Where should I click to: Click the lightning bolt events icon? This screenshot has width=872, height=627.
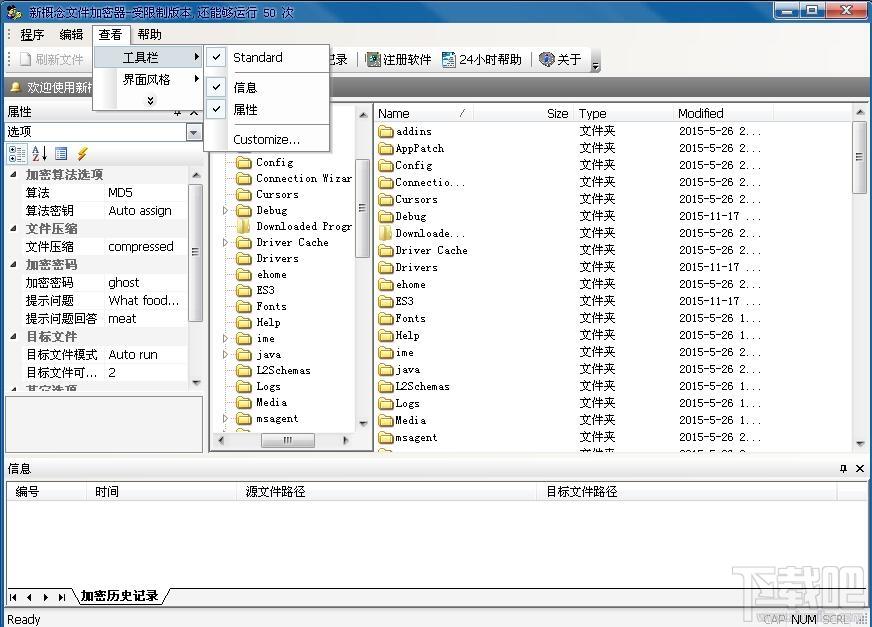pos(82,153)
